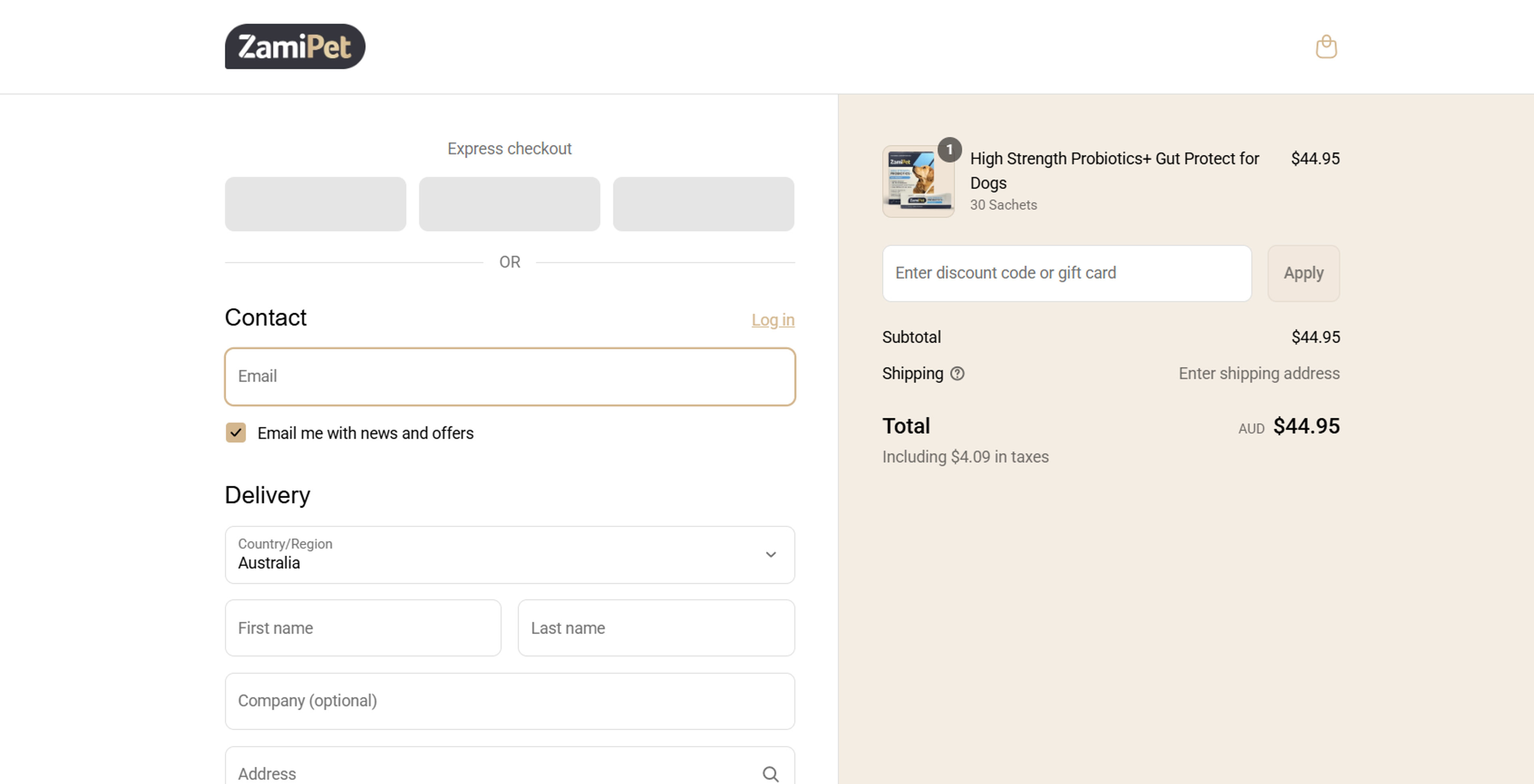Viewport: 1534px width, 784px height.
Task: Click the Delivery heading
Action: [267, 495]
